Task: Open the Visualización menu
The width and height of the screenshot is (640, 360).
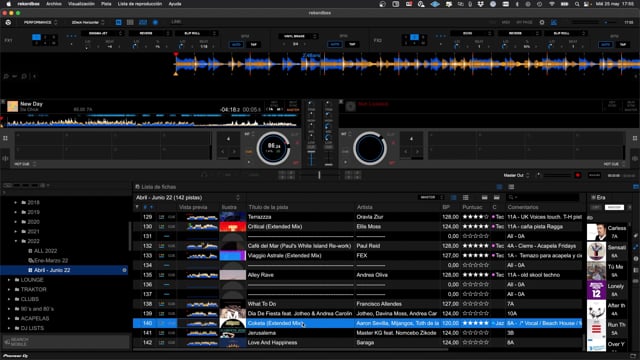Action: click(81, 4)
